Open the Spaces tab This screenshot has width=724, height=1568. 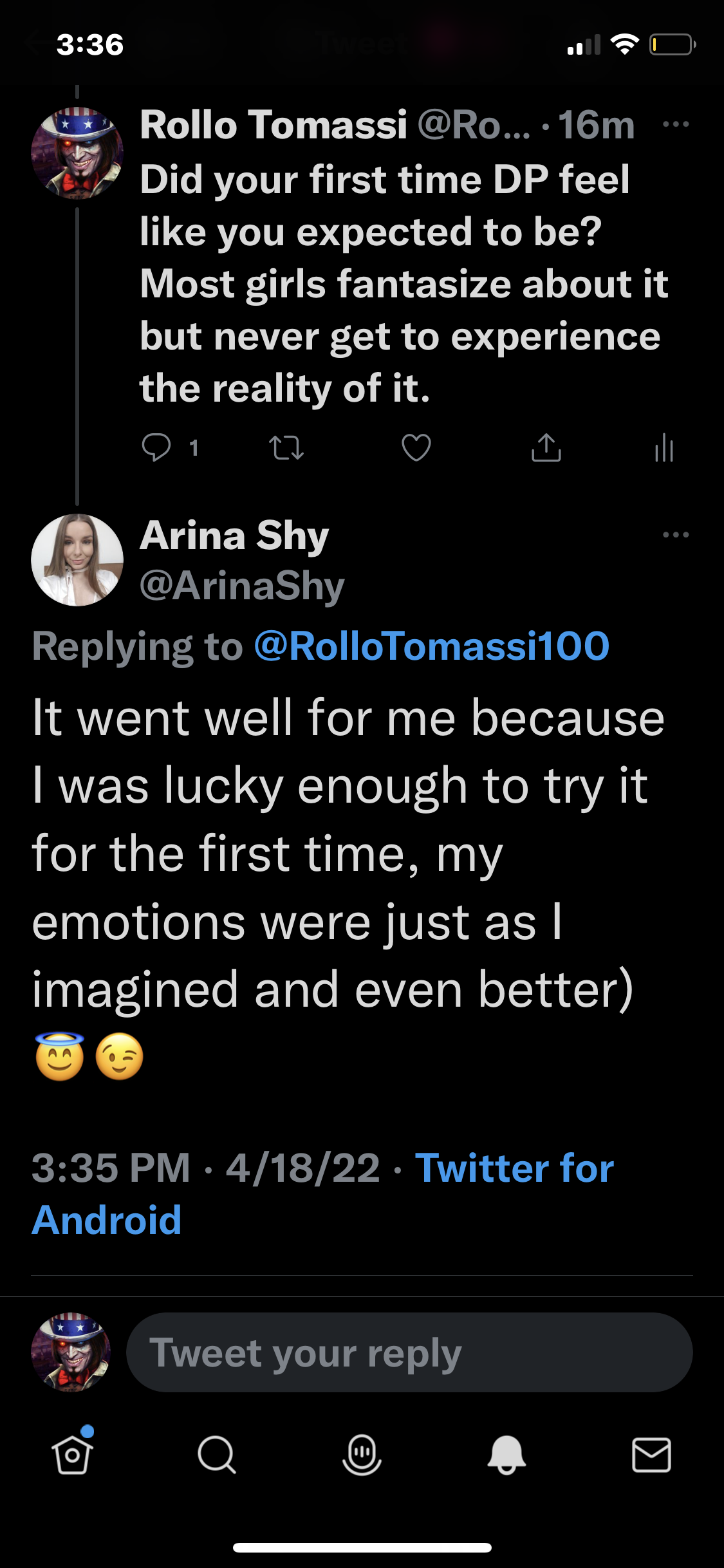click(x=362, y=1455)
